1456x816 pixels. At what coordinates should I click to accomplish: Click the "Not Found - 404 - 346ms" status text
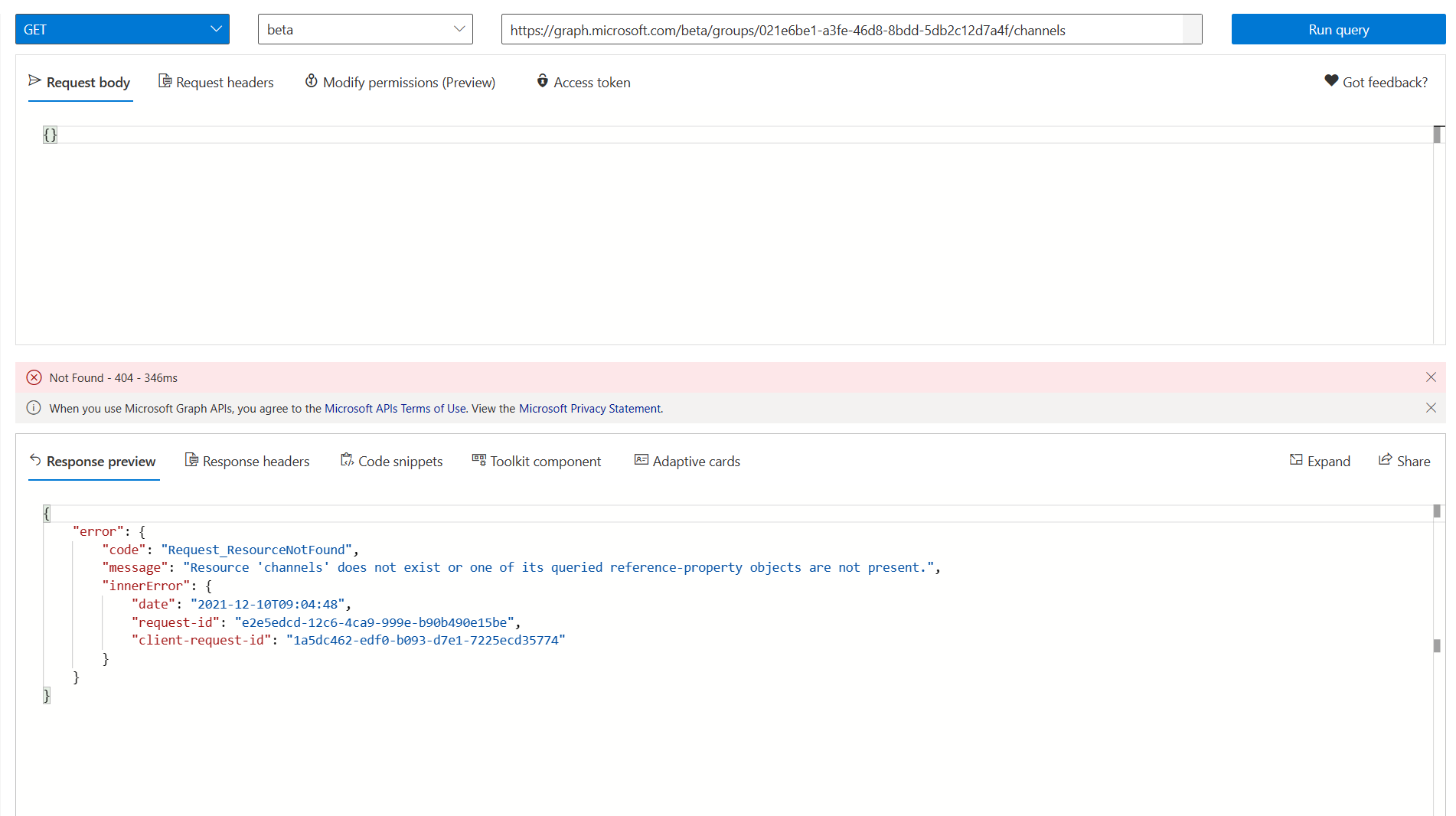coord(113,377)
